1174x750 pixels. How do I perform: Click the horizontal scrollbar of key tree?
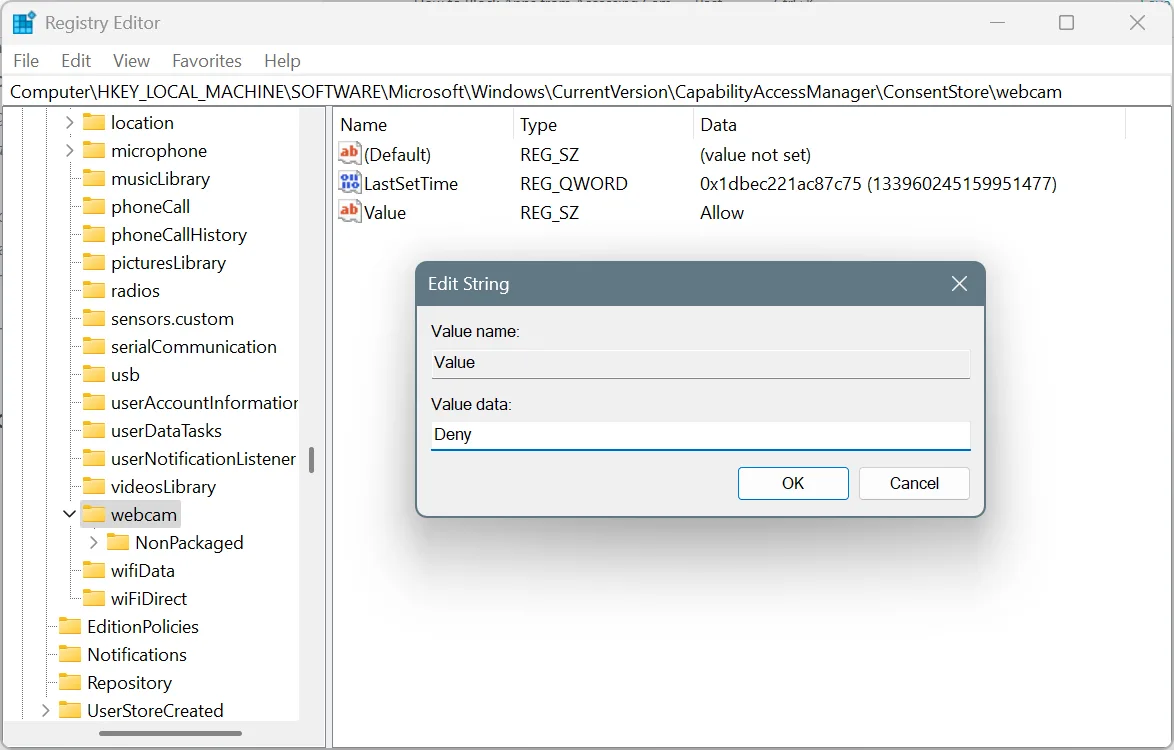coord(170,734)
